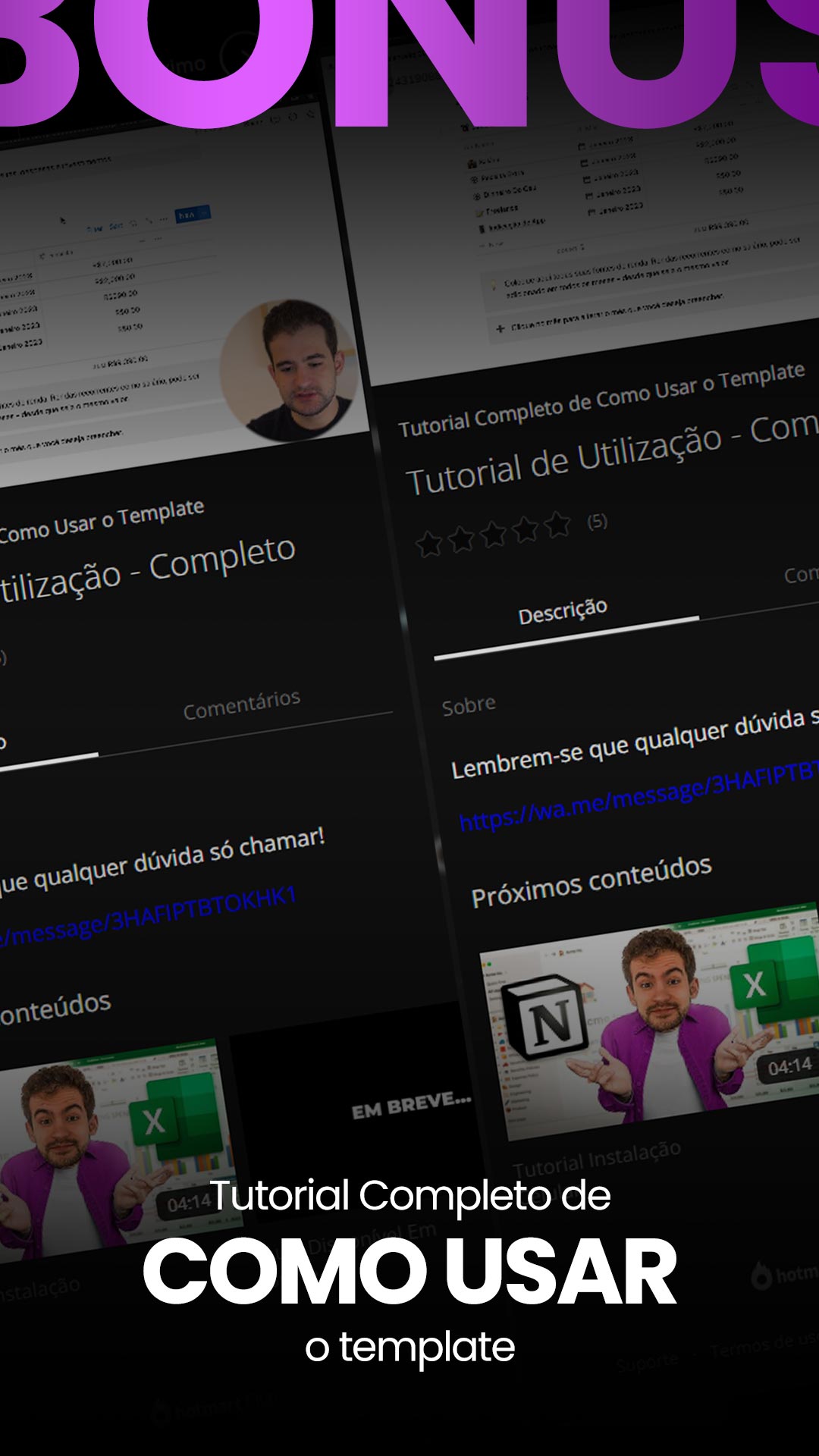Click the lightbulb icon in the Notion callout
This screenshot has width=819, height=1456.
pyautogui.click(x=494, y=284)
